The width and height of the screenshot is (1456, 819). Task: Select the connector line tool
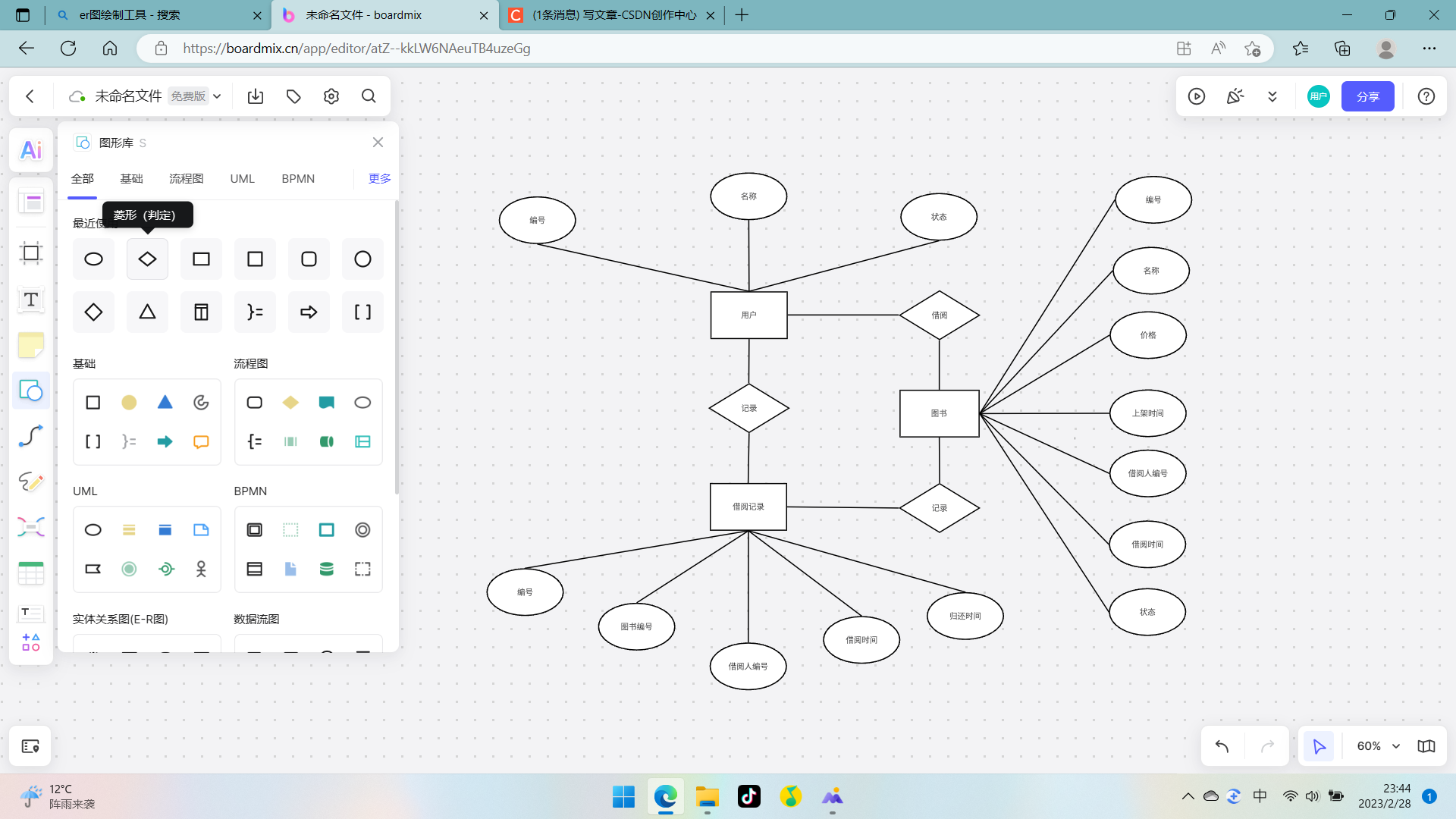point(31,436)
